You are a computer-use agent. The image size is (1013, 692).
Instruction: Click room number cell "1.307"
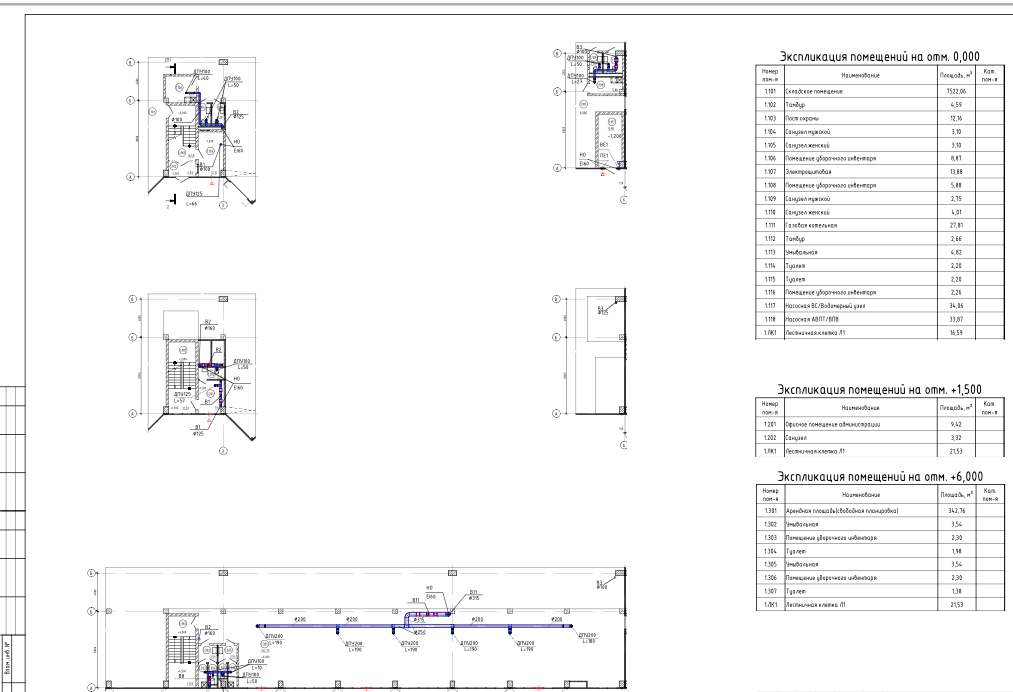(x=771, y=591)
